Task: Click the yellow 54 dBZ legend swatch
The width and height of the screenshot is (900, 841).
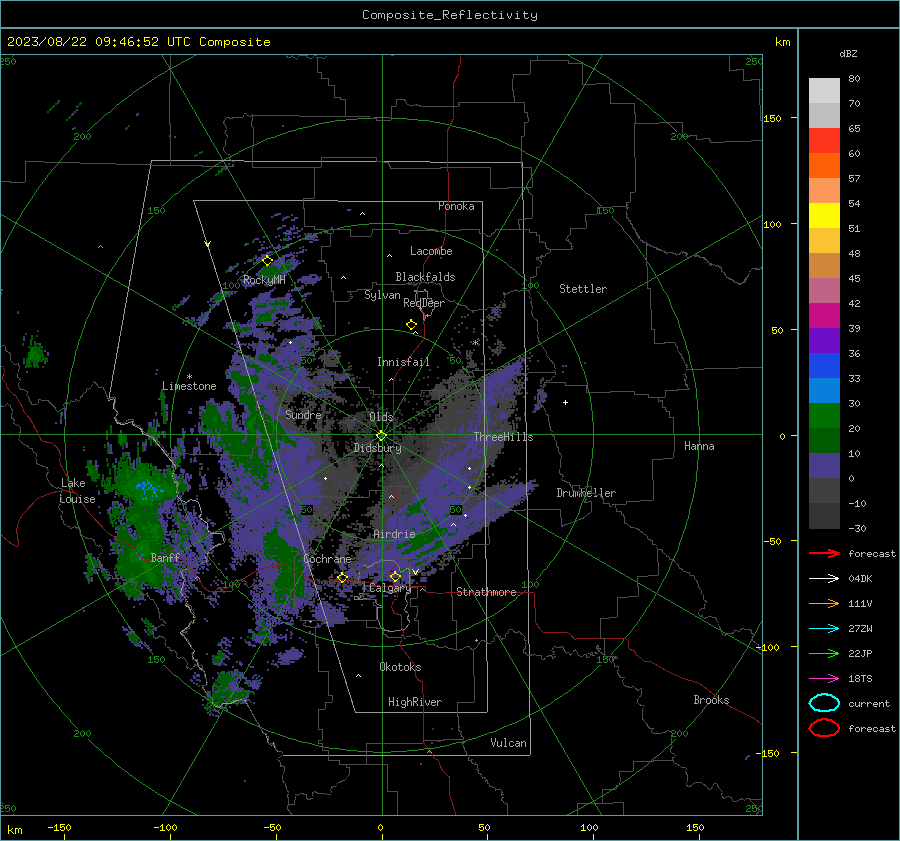Action: point(824,215)
